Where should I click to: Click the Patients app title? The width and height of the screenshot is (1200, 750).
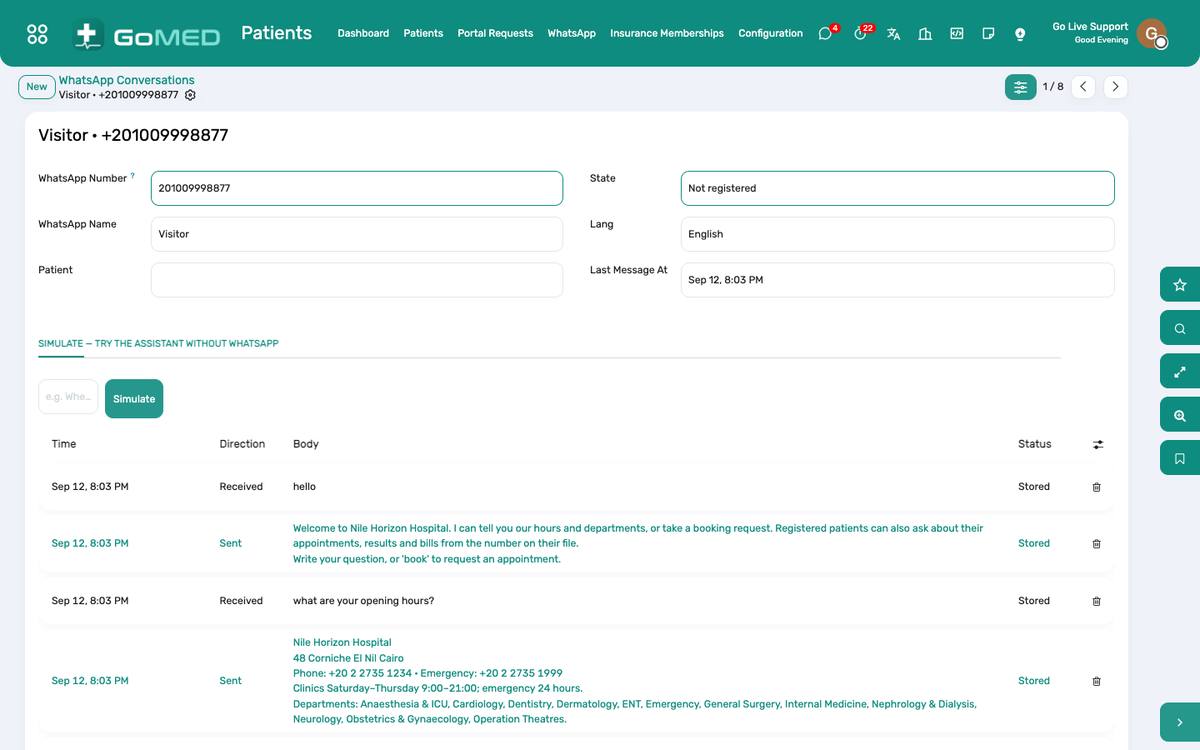(x=276, y=33)
